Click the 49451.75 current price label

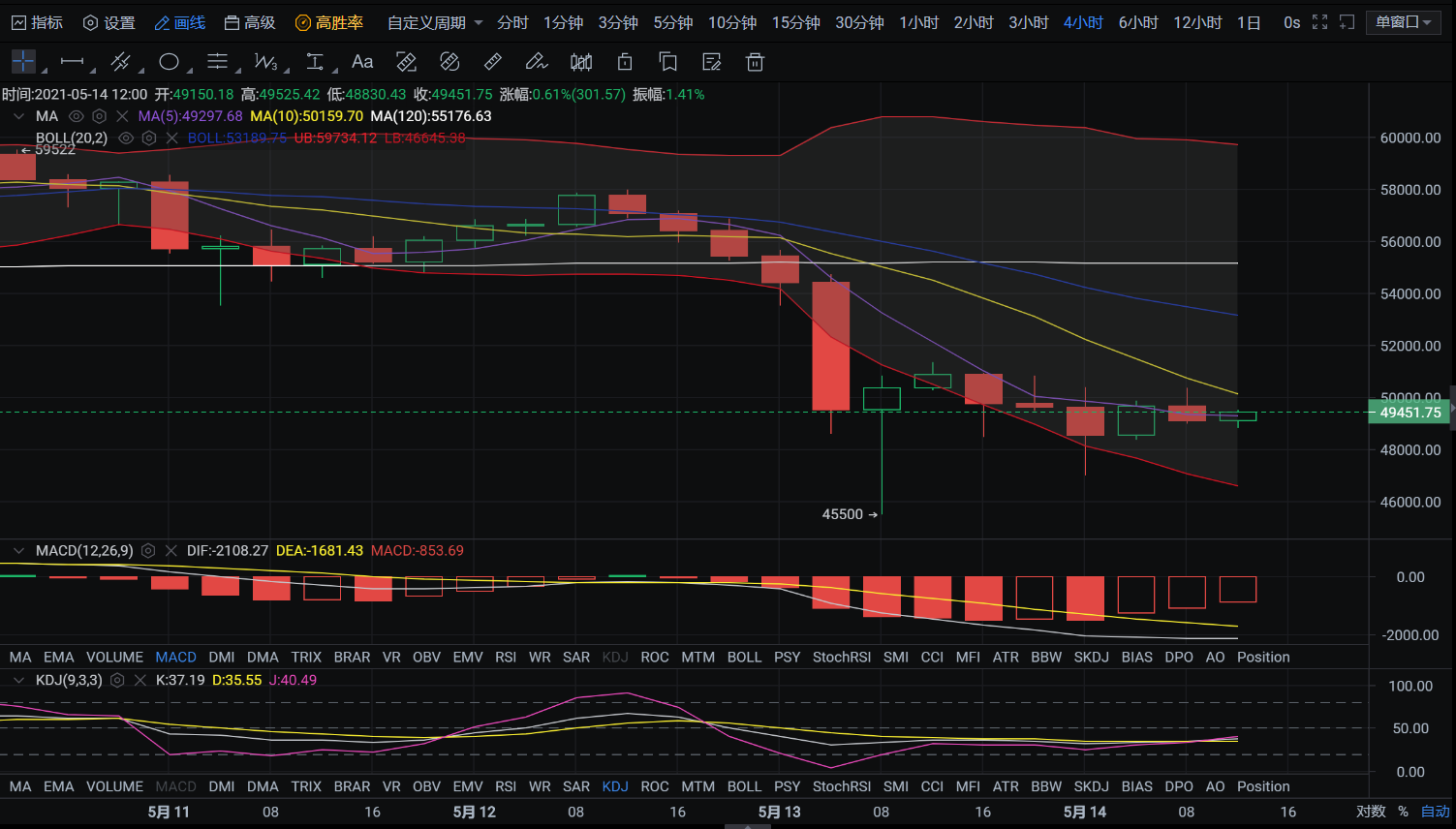[x=1410, y=413]
